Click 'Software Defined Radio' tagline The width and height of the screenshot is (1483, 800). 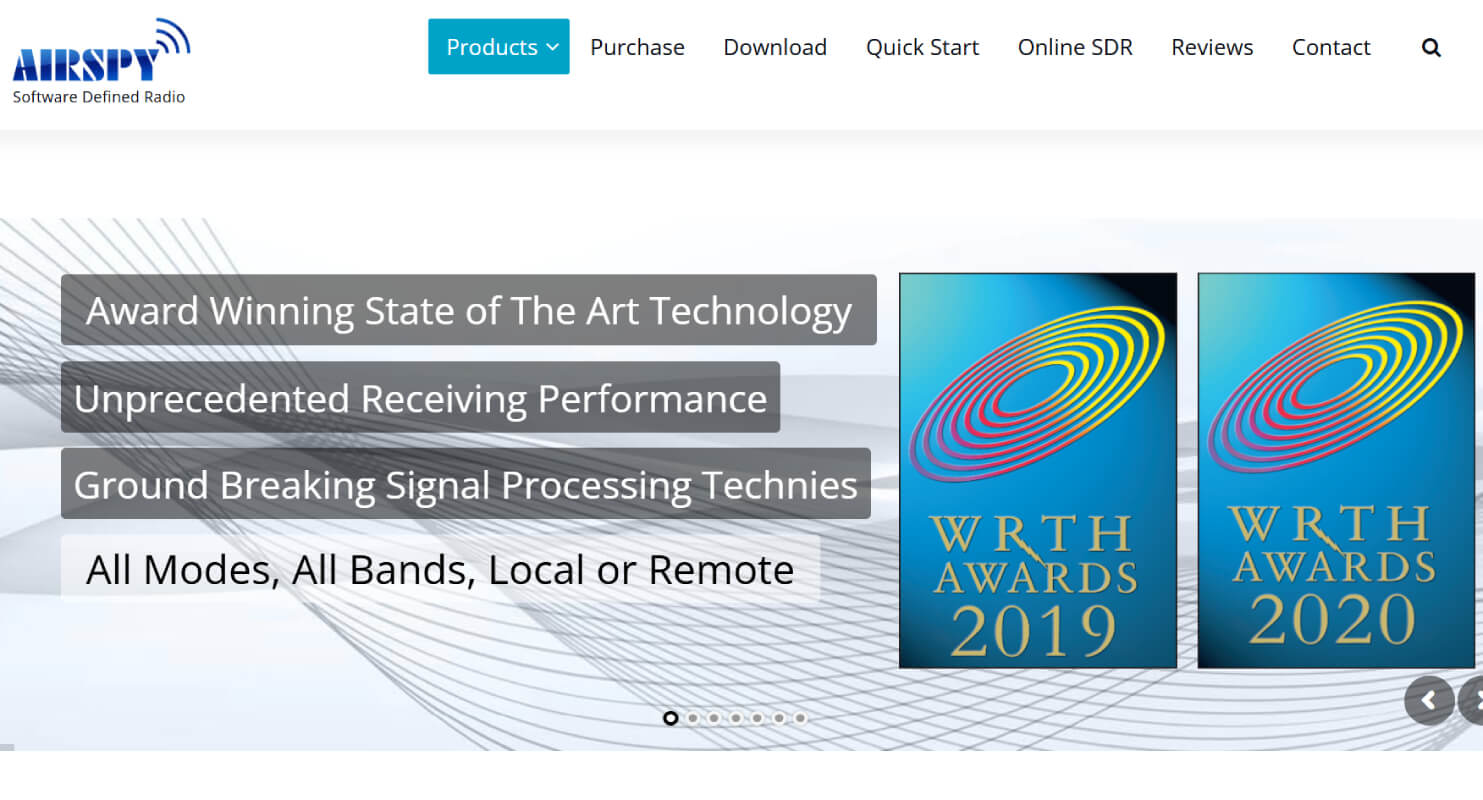pyautogui.click(x=99, y=97)
